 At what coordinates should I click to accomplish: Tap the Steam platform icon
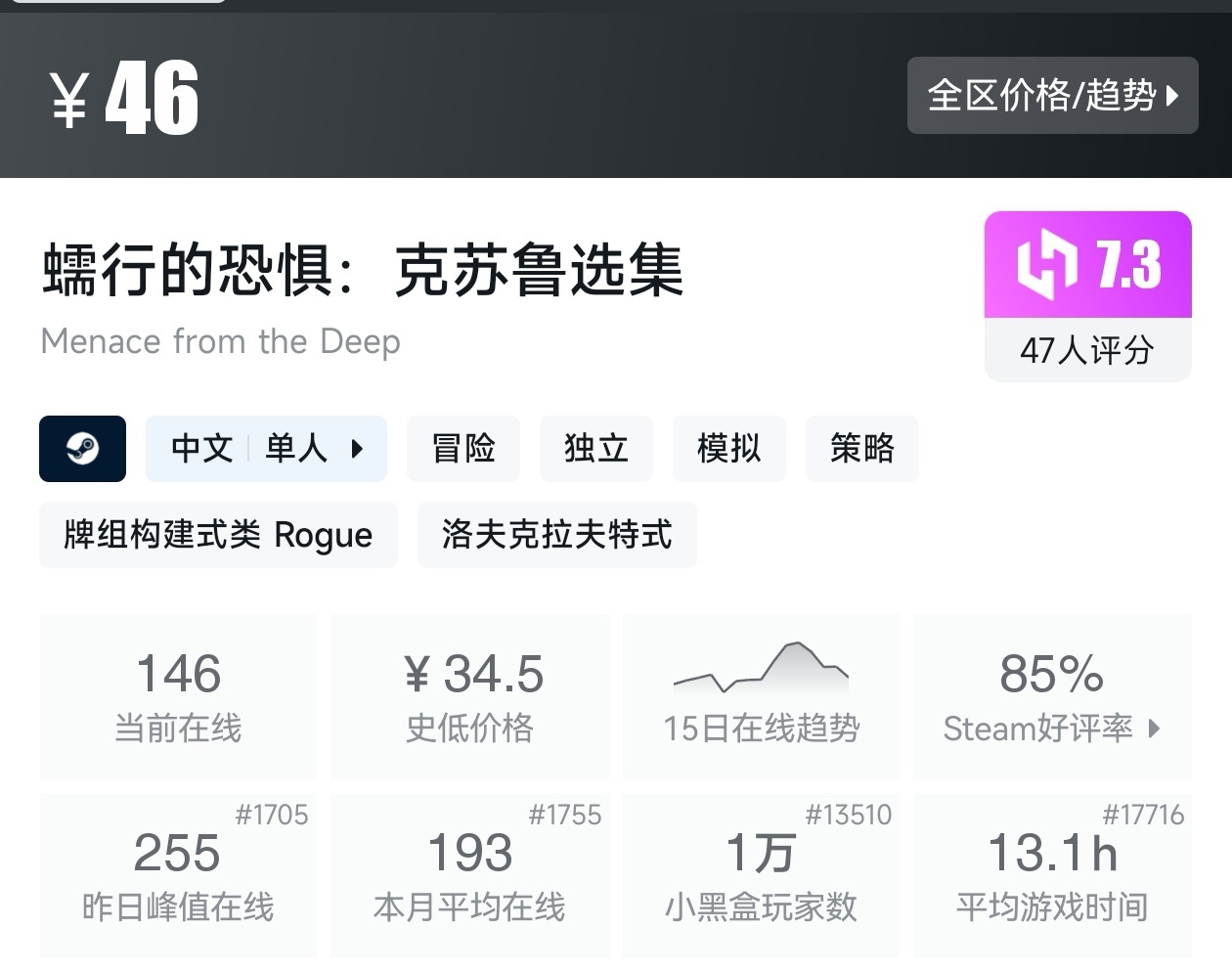pyautogui.click(x=82, y=449)
